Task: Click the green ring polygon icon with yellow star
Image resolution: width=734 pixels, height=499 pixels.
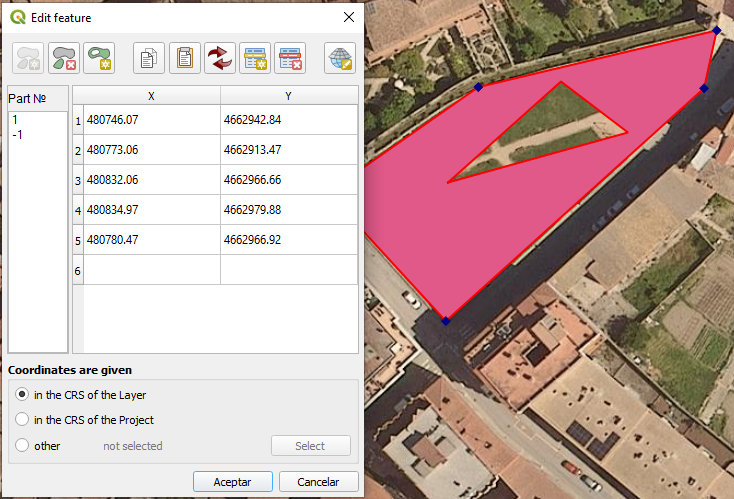Action: click(x=99, y=58)
